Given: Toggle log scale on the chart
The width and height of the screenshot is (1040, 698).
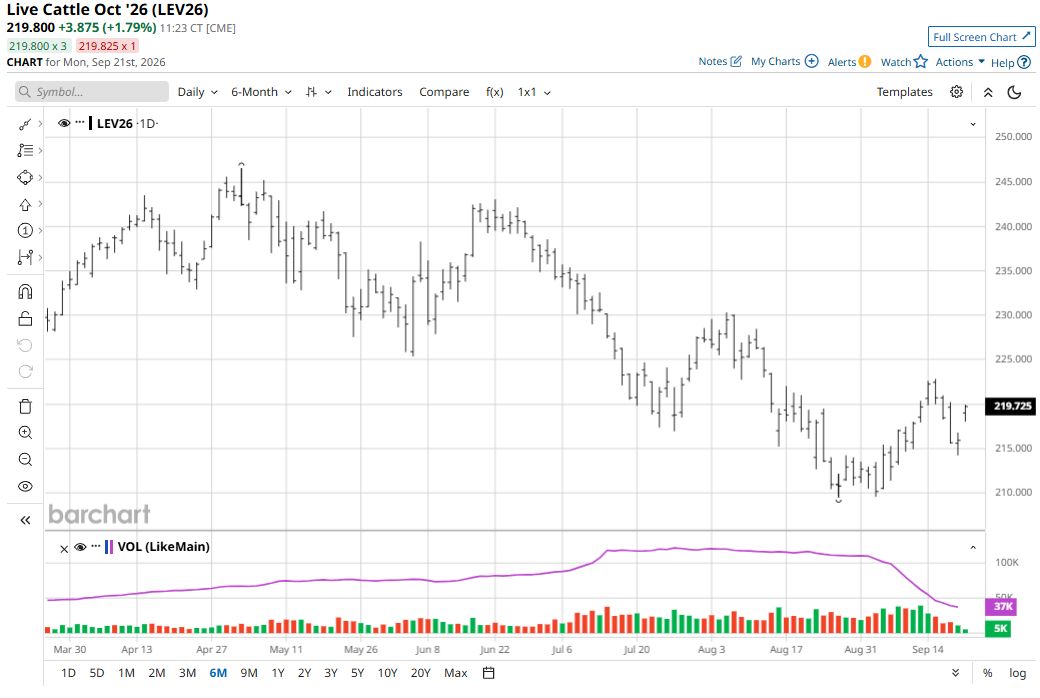Looking at the screenshot, I should (x=1017, y=673).
